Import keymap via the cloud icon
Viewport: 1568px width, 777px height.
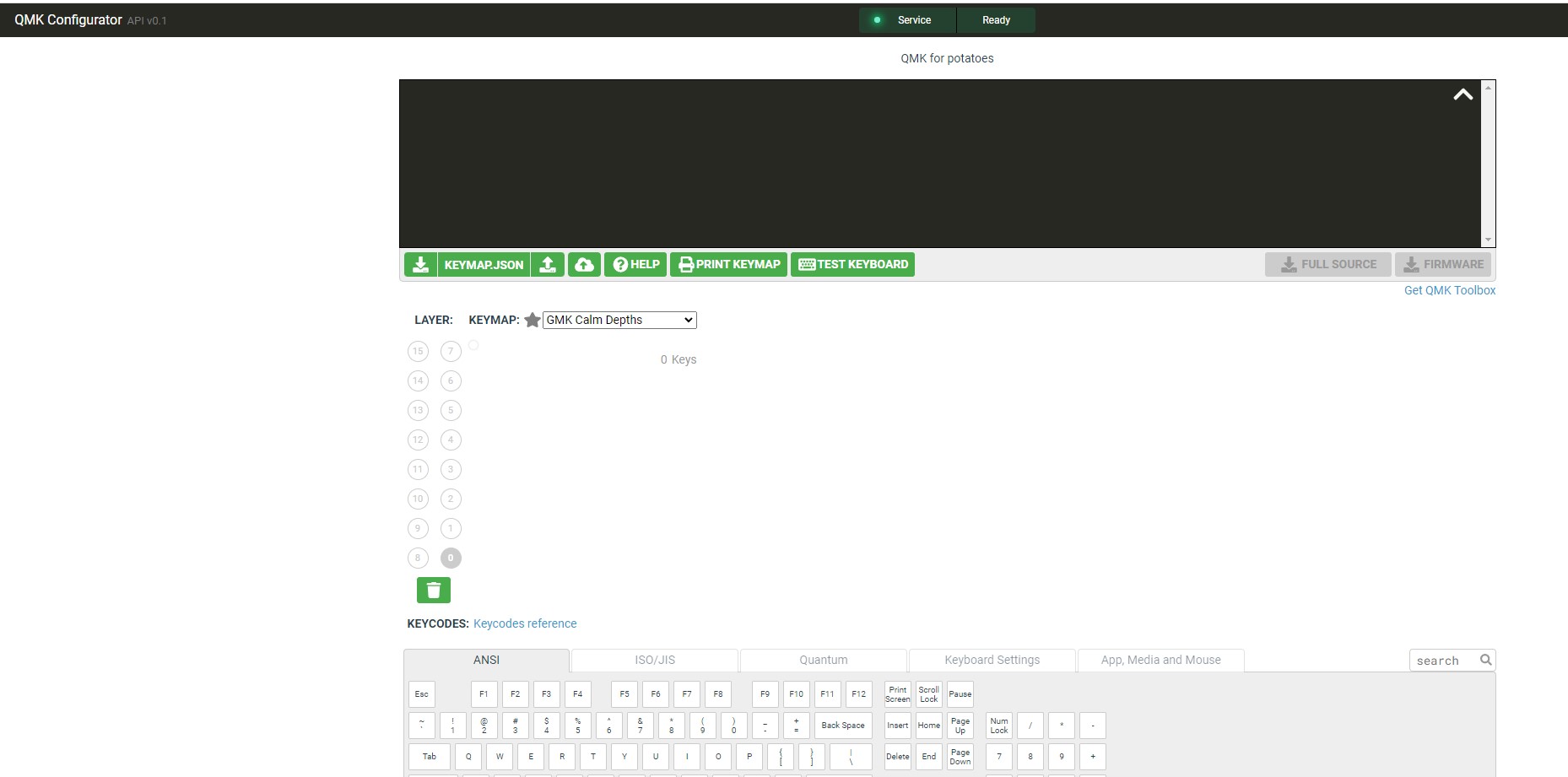[x=584, y=264]
